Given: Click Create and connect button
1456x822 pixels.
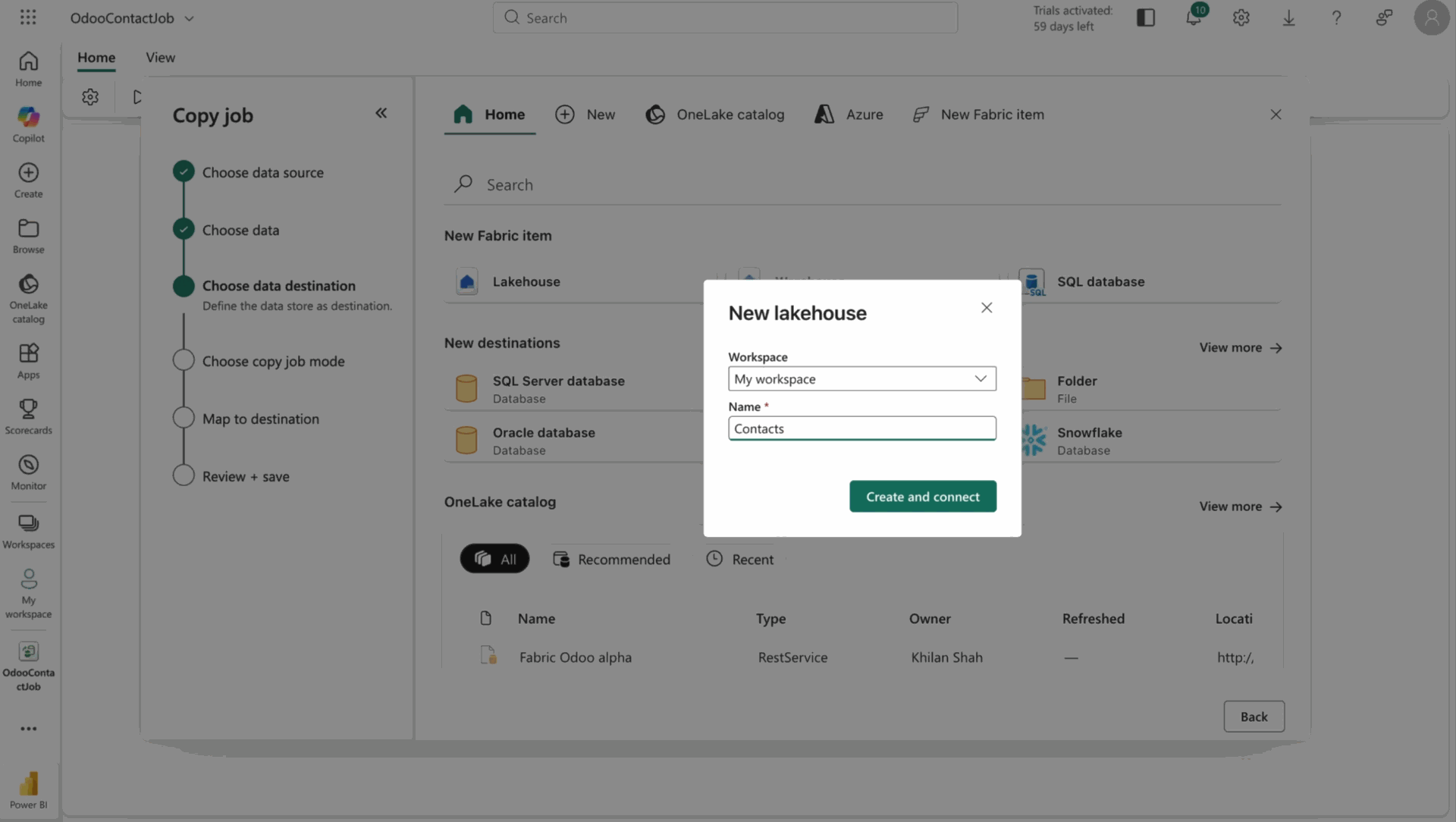Looking at the screenshot, I should 922,497.
